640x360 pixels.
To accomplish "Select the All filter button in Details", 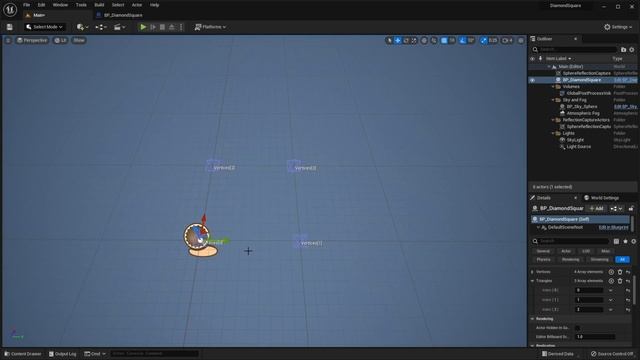I will [x=622, y=260].
